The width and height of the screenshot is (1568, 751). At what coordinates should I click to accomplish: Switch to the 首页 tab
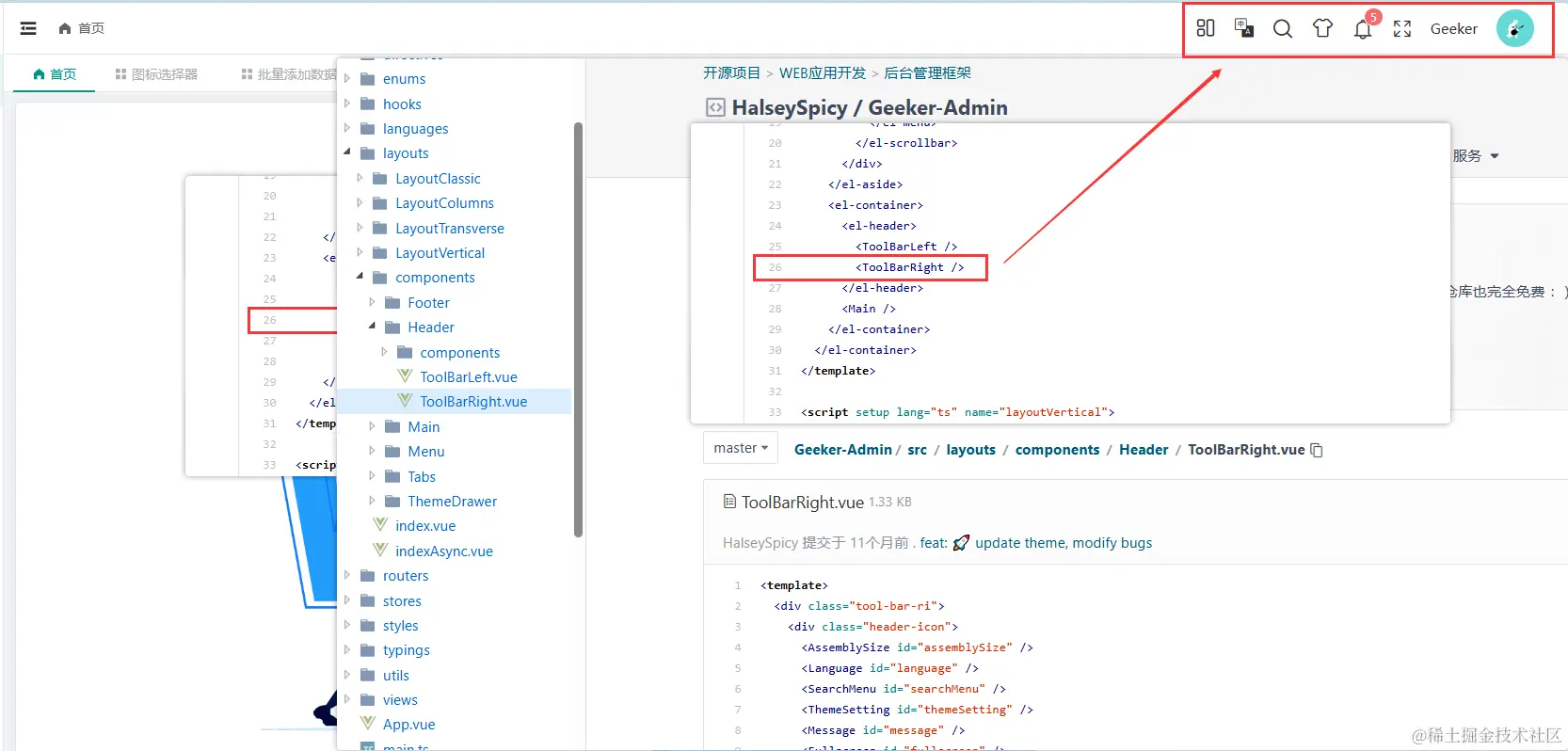click(55, 74)
